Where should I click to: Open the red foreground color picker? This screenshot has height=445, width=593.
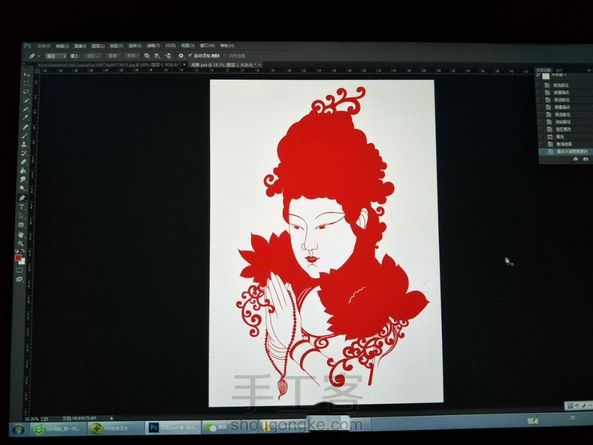18,258
